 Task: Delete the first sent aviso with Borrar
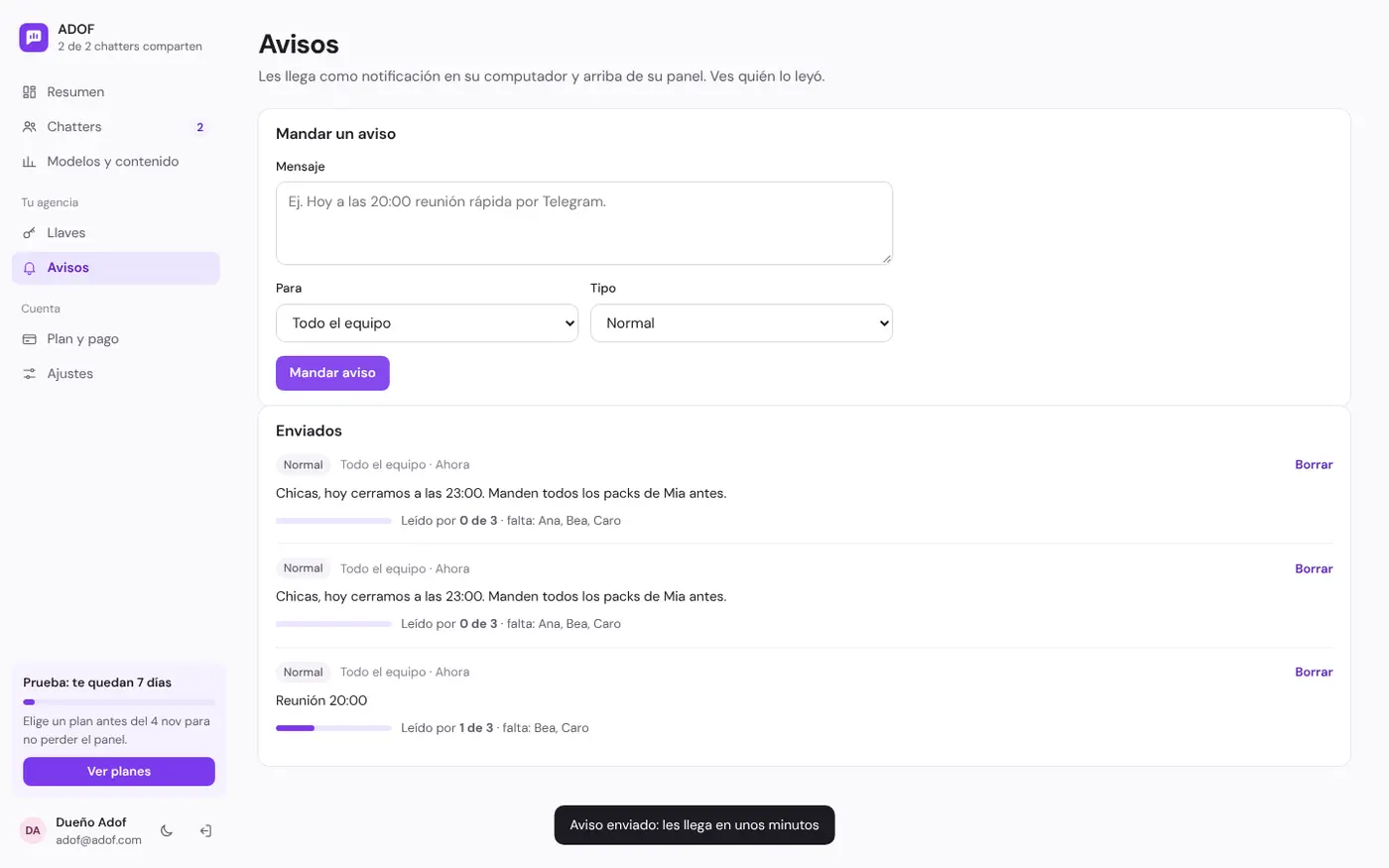[1314, 465]
